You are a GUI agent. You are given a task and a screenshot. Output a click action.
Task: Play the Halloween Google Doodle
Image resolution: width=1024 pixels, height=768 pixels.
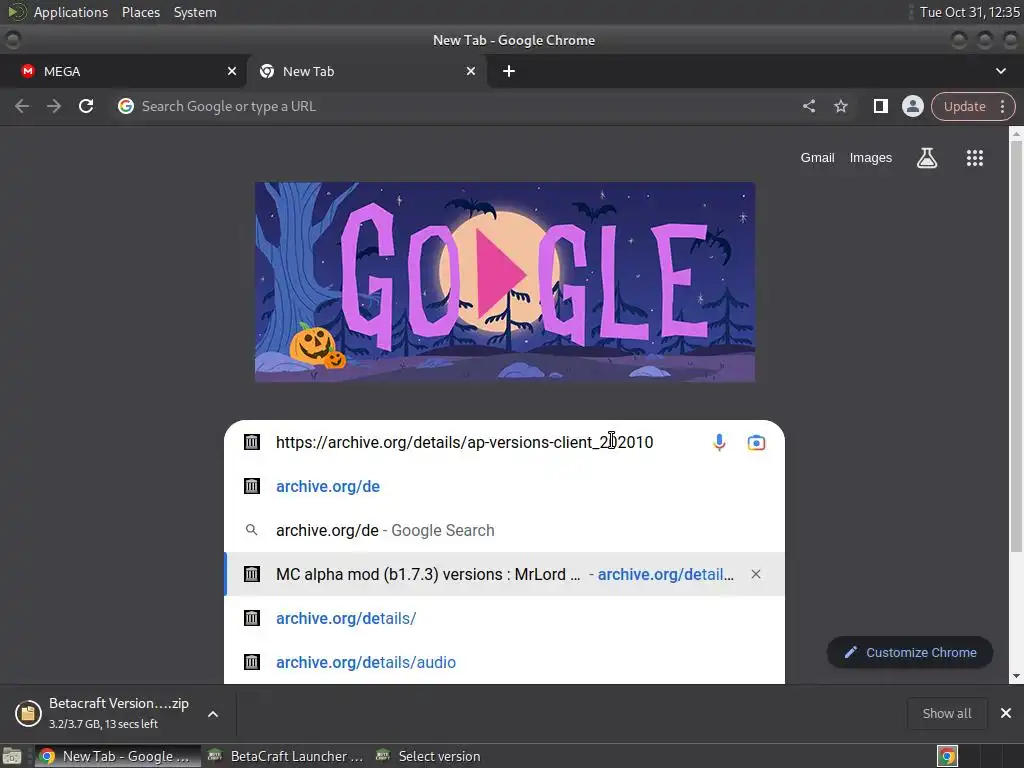point(501,274)
